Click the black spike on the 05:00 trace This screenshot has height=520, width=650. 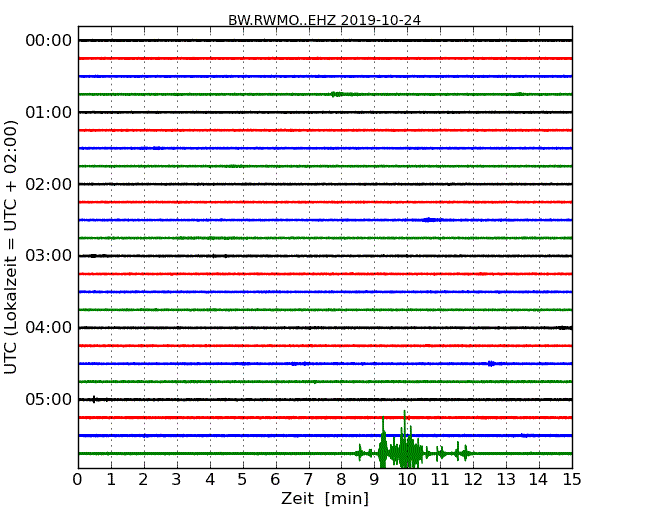tap(94, 399)
